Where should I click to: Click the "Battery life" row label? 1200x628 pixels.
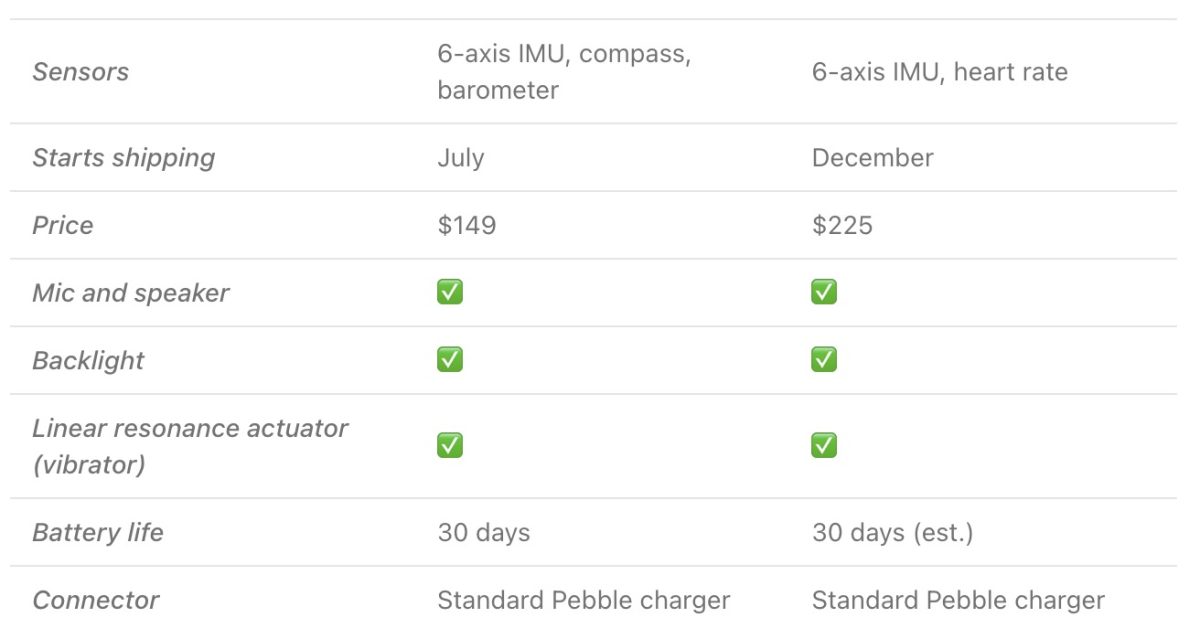pos(97,532)
